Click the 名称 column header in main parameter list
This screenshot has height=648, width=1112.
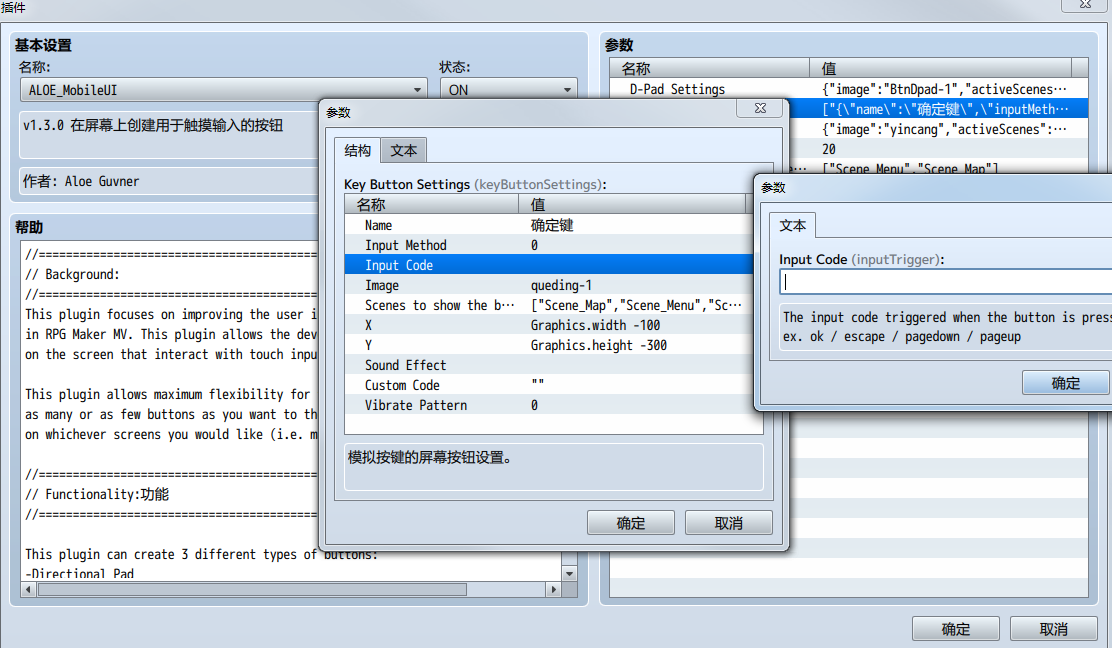[x=709, y=68]
